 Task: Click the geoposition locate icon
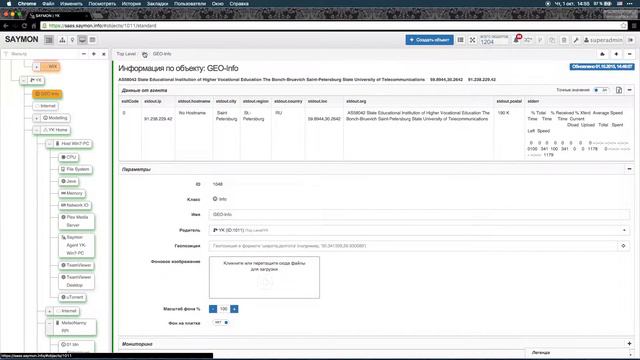tap(623, 246)
